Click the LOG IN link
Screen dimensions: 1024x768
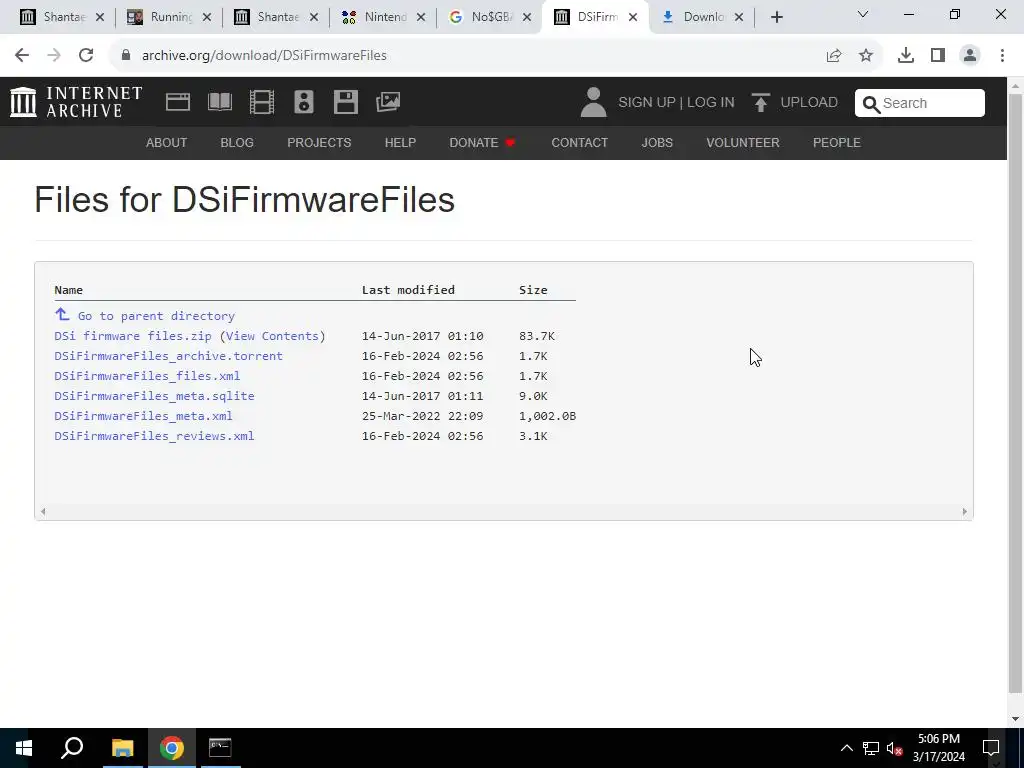point(711,103)
